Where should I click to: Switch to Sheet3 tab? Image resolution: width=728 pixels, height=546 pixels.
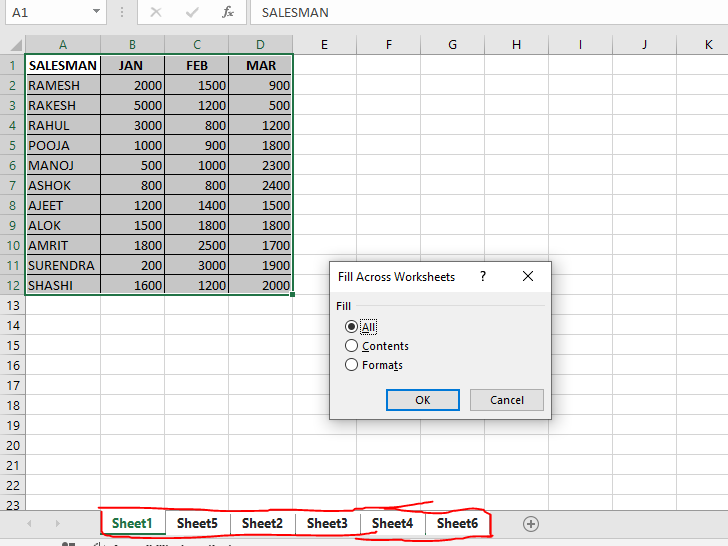pos(327,523)
